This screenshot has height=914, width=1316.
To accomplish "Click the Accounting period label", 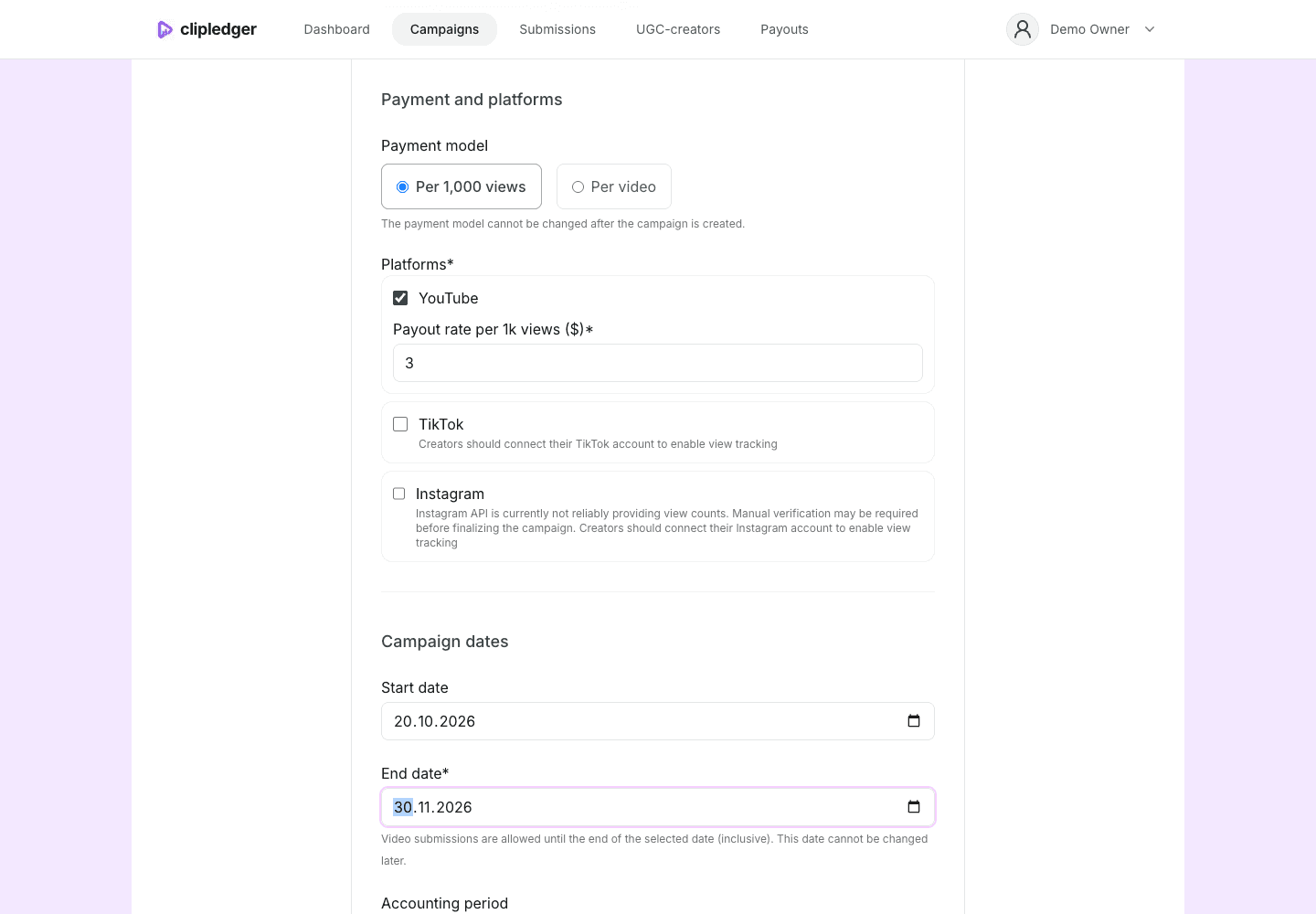I will (x=445, y=903).
